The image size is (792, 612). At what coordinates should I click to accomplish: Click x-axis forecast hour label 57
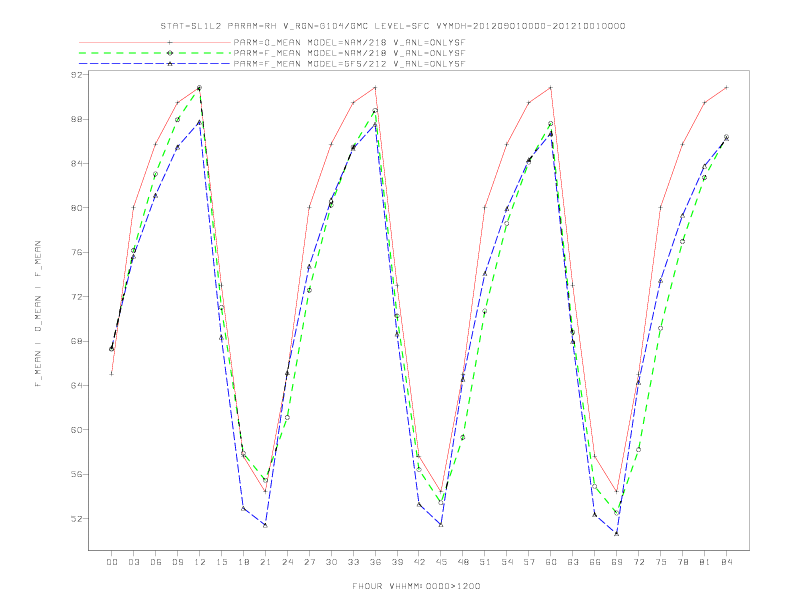tap(529, 562)
